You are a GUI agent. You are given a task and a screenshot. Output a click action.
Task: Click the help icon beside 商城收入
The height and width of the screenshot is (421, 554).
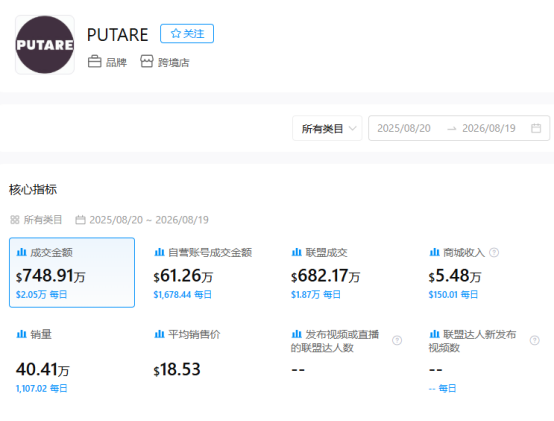coord(494,253)
